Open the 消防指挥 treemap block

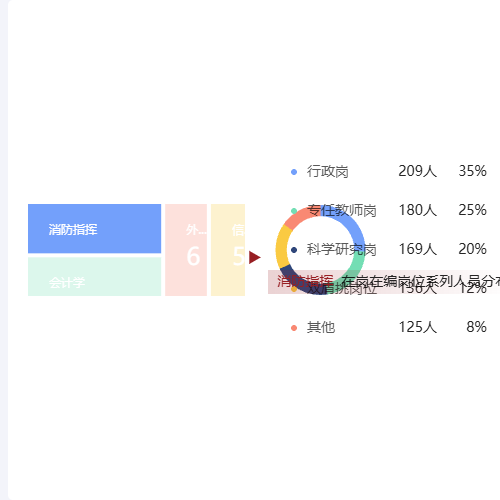point(94,229)
